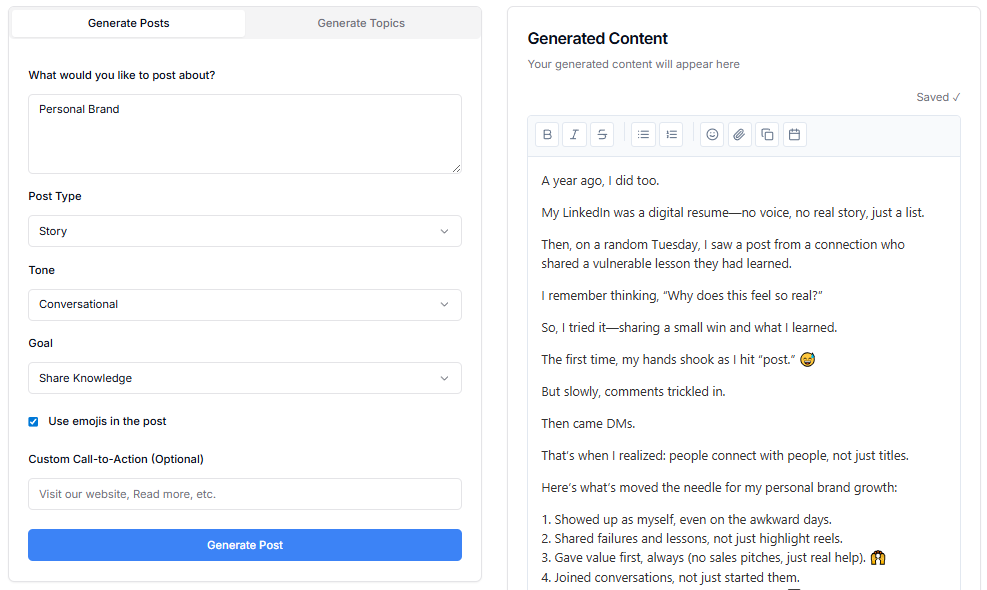The height and width of the screenshot is (590, 987).
Task: Open the Post Type dropdown showing Story
Action: pos(245,231)
